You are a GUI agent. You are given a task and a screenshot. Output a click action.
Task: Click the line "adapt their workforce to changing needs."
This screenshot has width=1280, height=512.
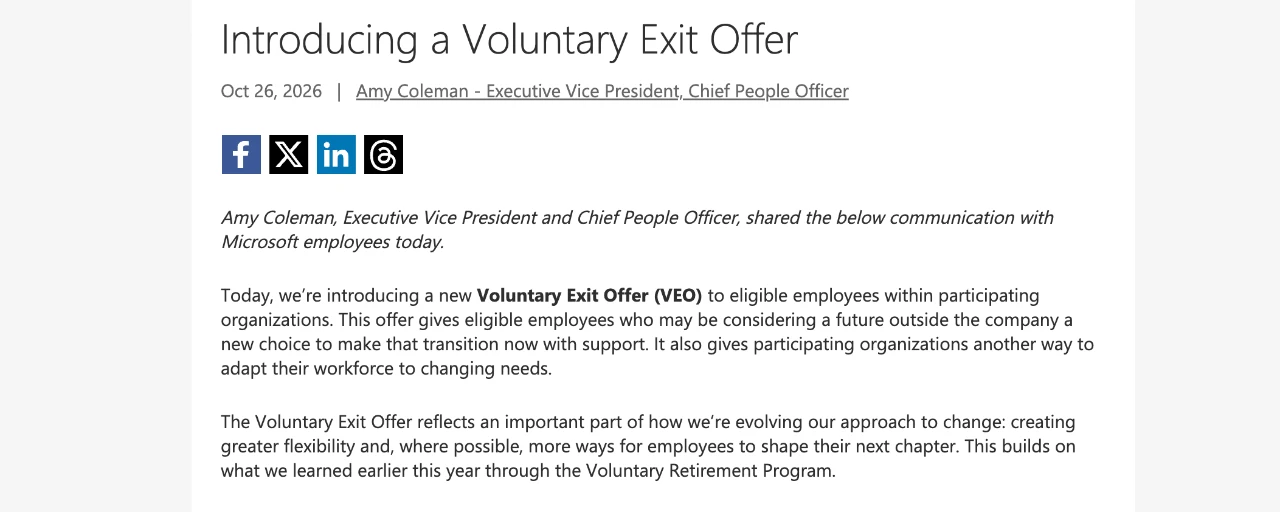point(386,368)
